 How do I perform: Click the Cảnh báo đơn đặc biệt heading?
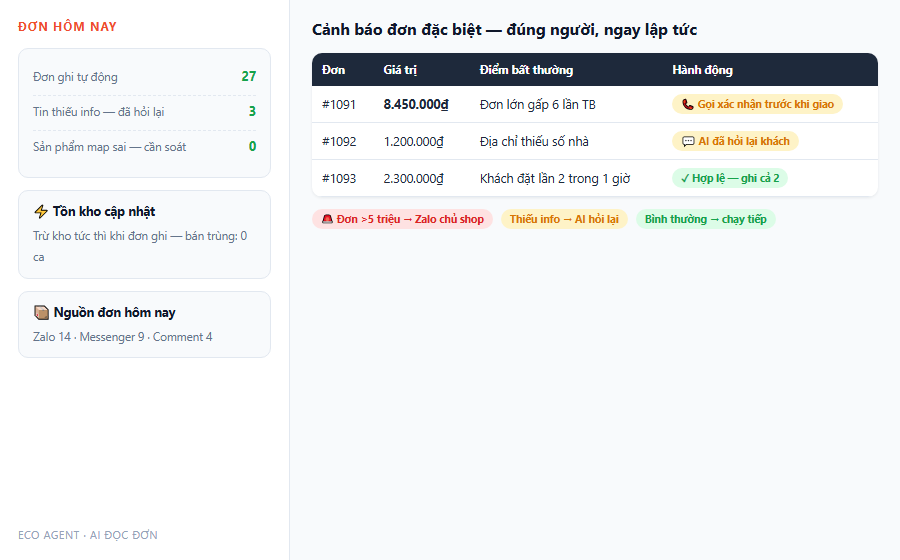tap(504, 30)
